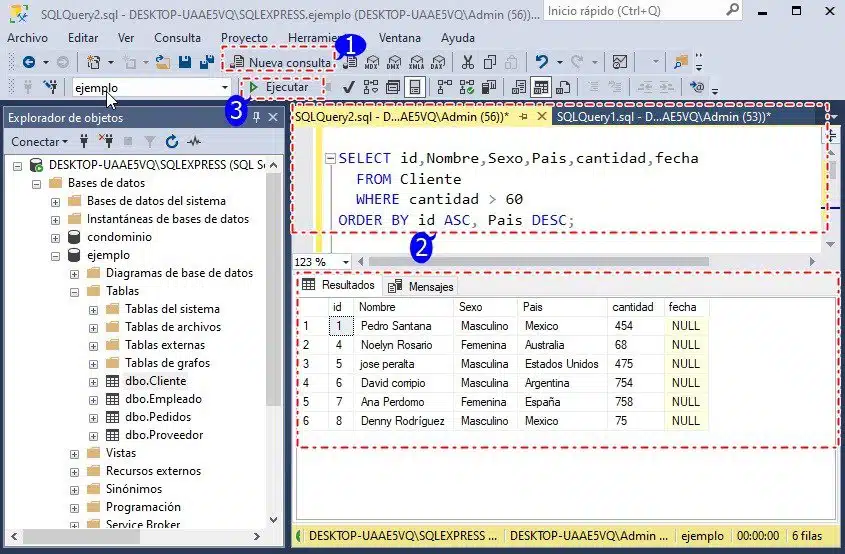This screenshot has width=845, height=554.
Task: Expand the condominio database node
Action: tap(56, 237)
